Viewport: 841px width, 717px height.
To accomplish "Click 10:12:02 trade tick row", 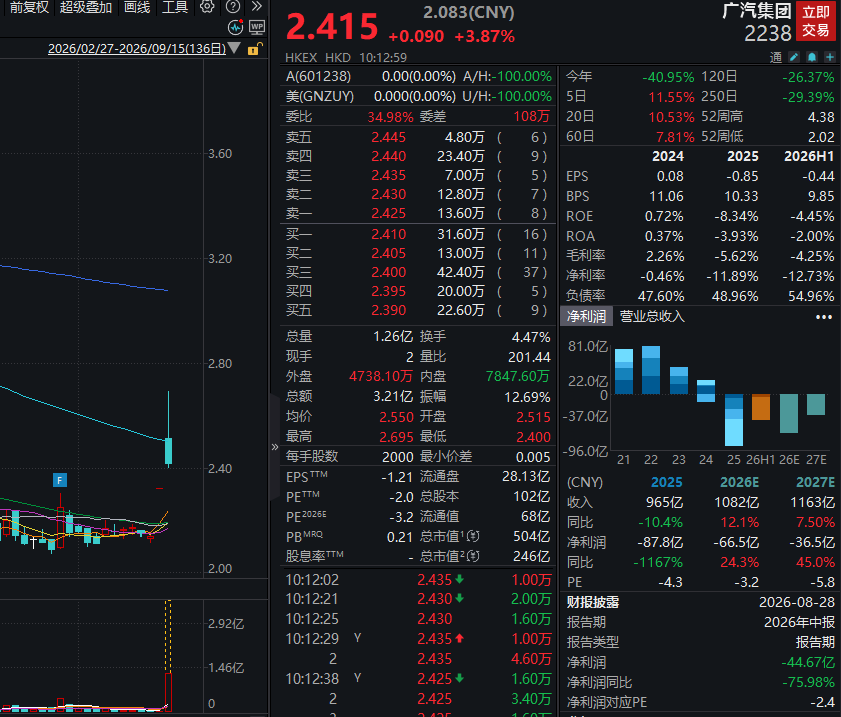I will [418, 580].
